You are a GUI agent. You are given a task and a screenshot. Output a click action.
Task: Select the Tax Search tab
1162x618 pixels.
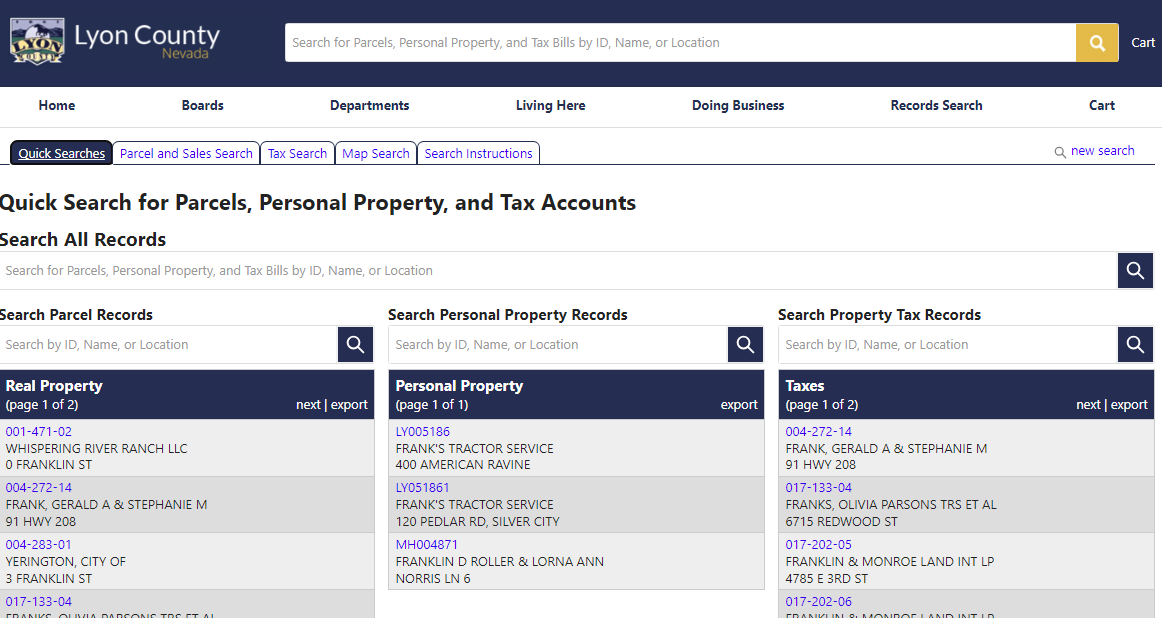coord(297,154)
